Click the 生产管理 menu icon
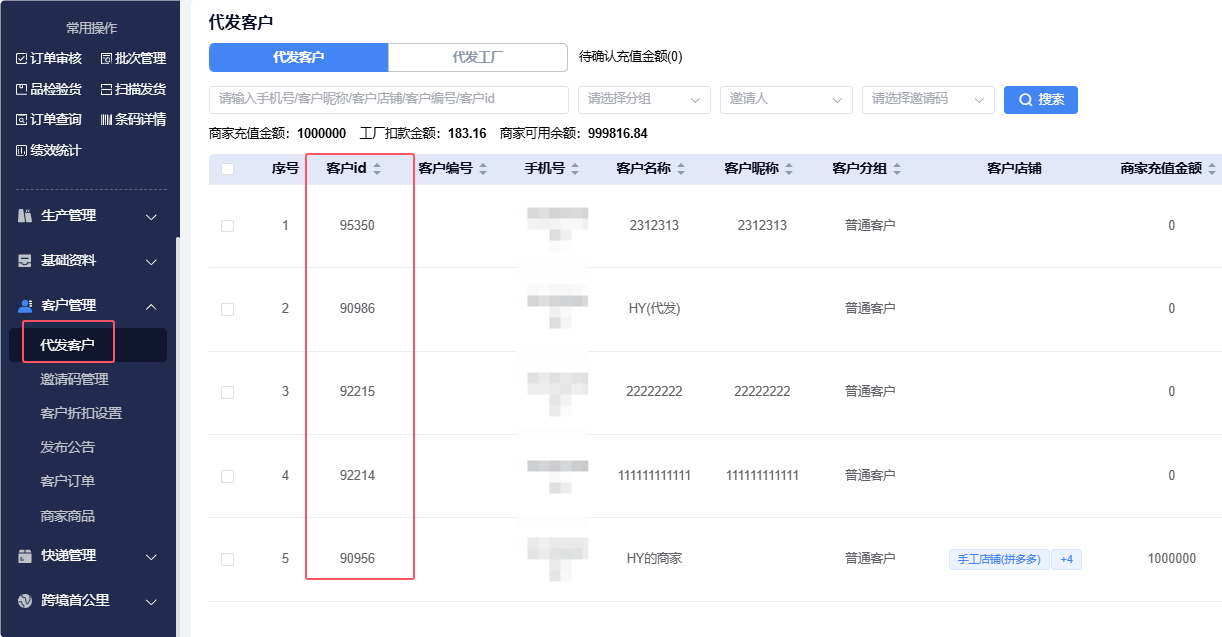 [25, 216]
